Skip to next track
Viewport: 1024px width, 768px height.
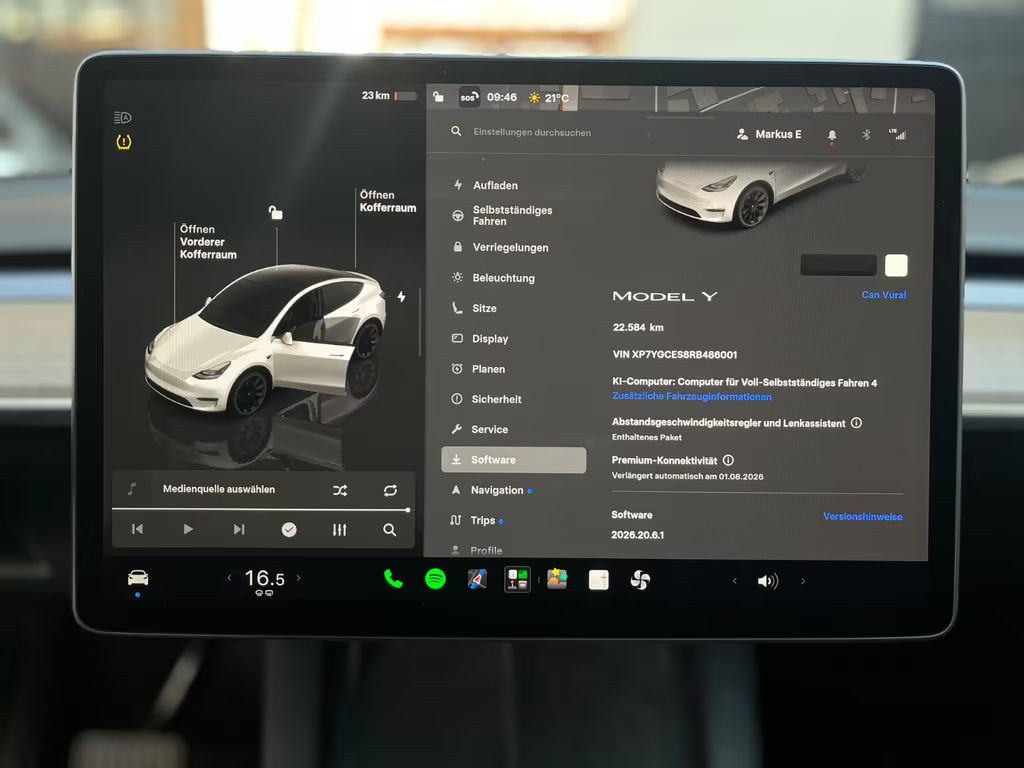(x=239, y=529)
